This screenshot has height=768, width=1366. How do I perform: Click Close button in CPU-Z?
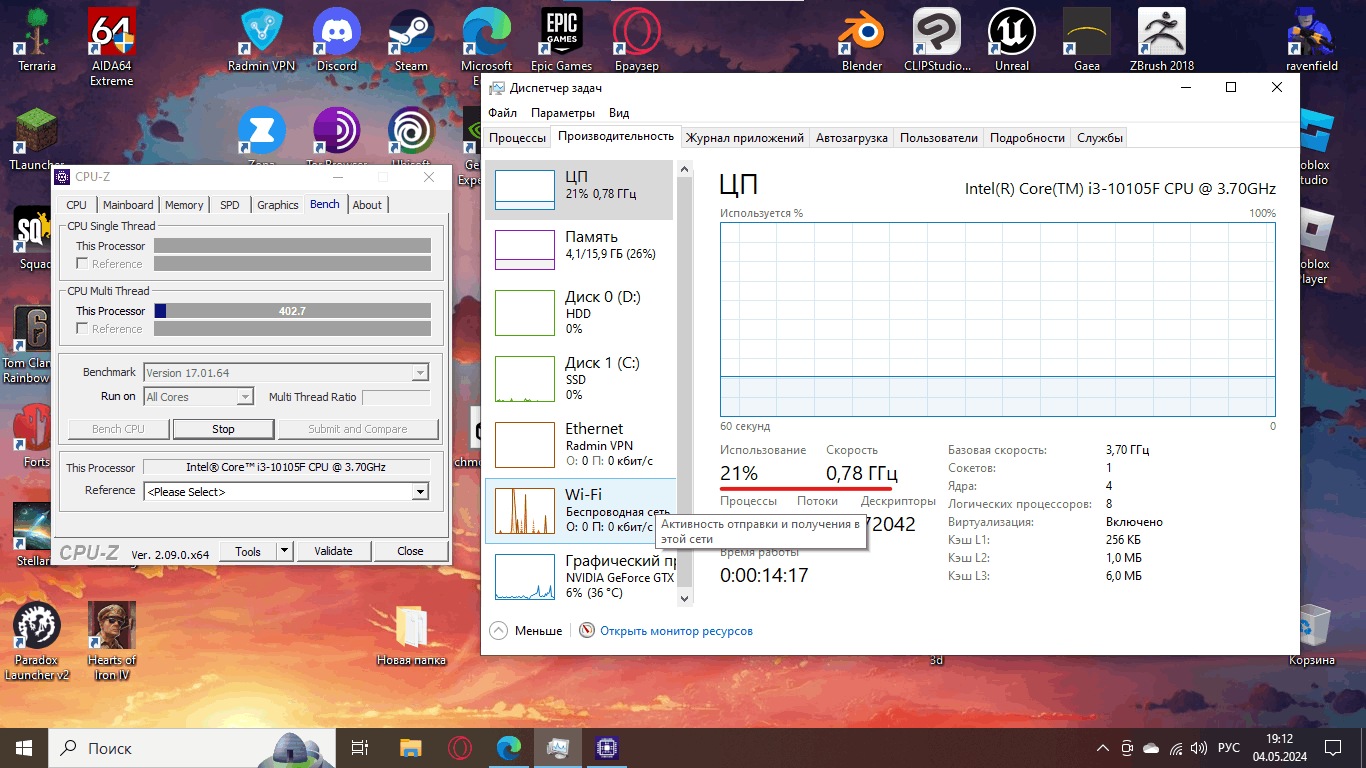(410, 551)
